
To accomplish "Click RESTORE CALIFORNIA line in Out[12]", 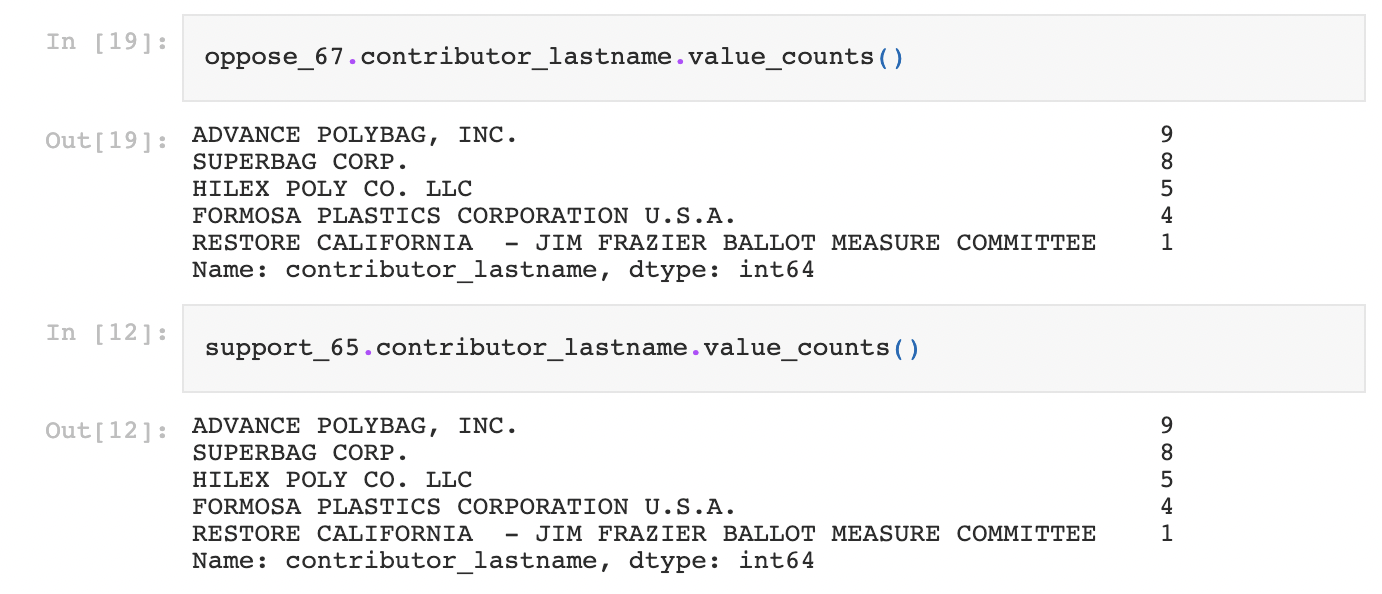I will [x=644, y=534].
